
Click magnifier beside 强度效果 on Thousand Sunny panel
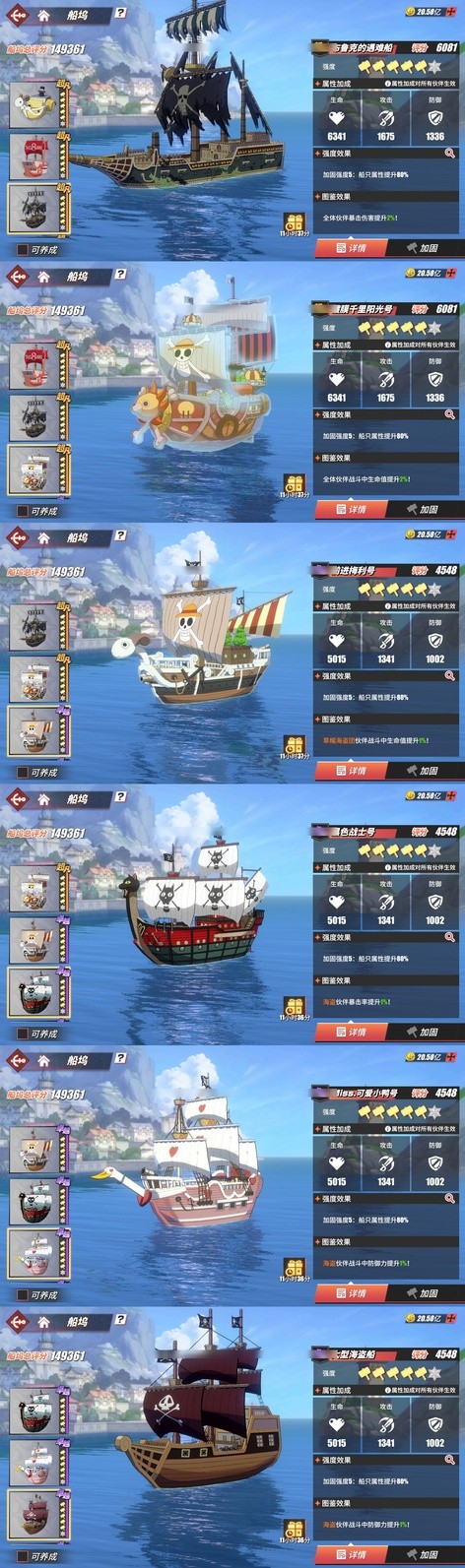tap(450, 415)
